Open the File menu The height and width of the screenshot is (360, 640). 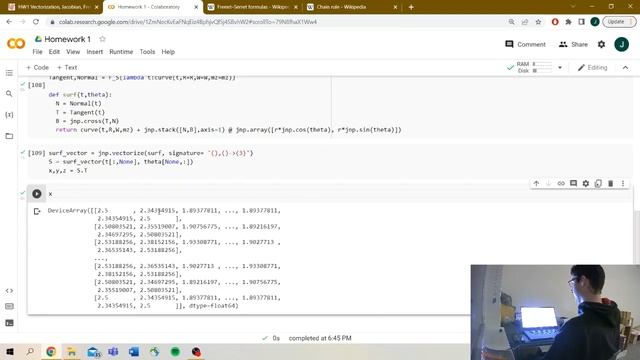tap(37, 52)
